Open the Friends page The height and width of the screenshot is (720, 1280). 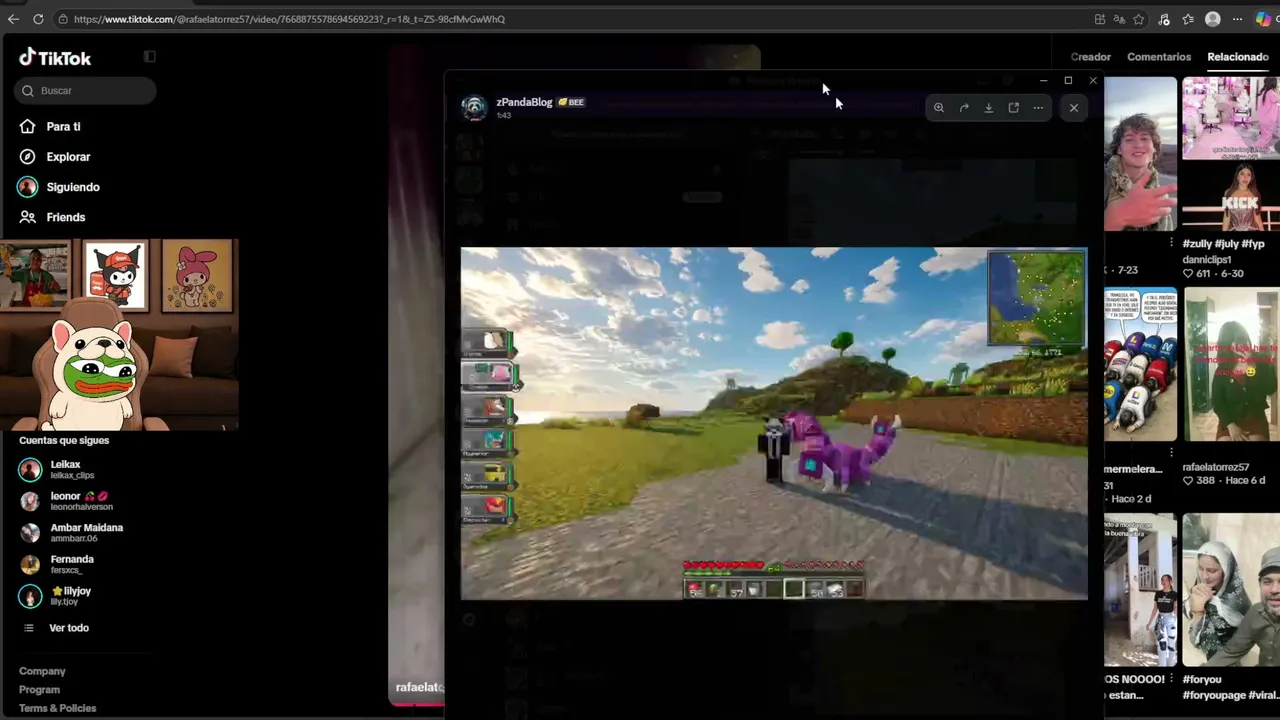coord(66,217)
